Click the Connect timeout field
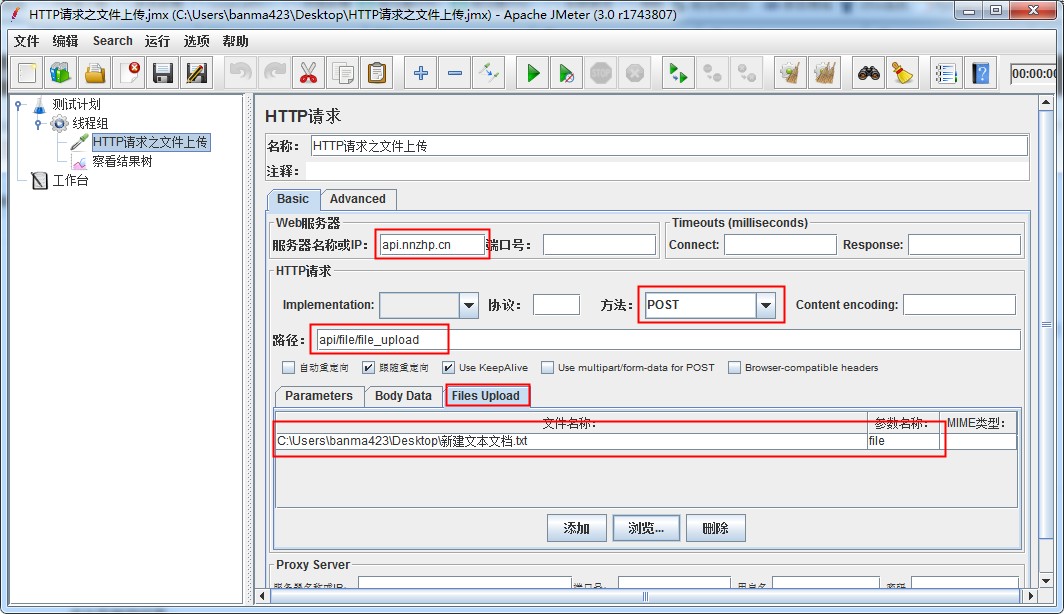This screenshot has width=1064, height=614. 780,245
